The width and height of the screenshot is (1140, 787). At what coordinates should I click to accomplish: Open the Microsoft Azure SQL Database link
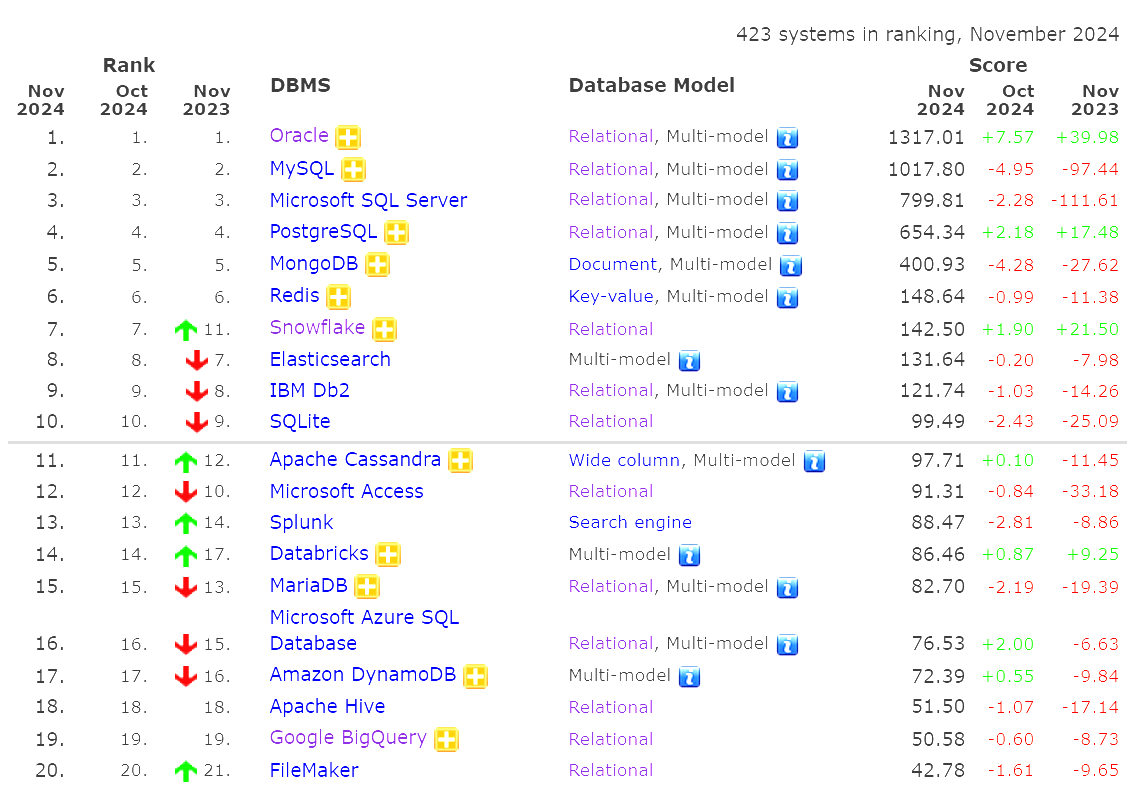click(364, 631)
